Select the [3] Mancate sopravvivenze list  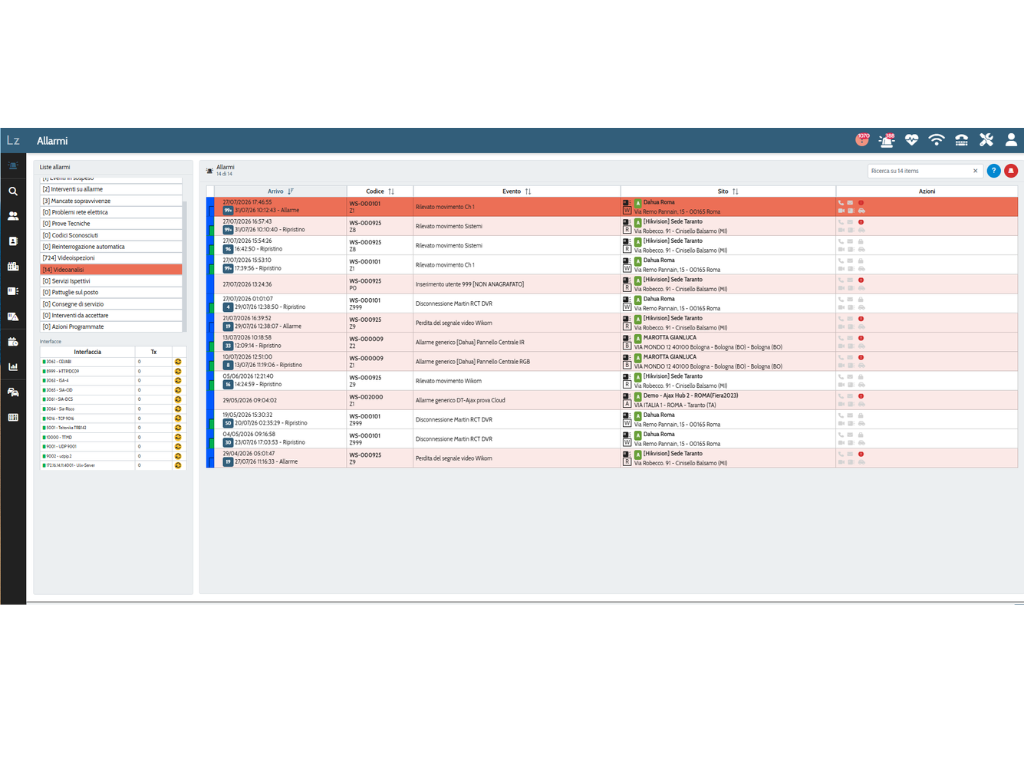[111, 201]
